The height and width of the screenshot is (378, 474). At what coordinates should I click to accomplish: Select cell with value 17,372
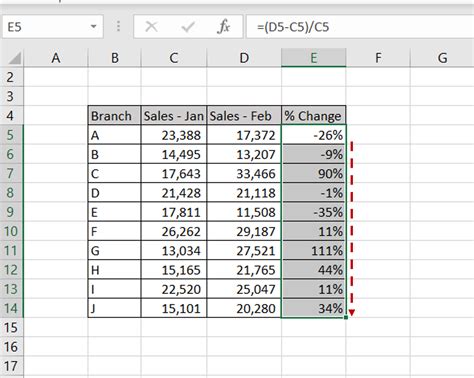[x=244, y=135]
